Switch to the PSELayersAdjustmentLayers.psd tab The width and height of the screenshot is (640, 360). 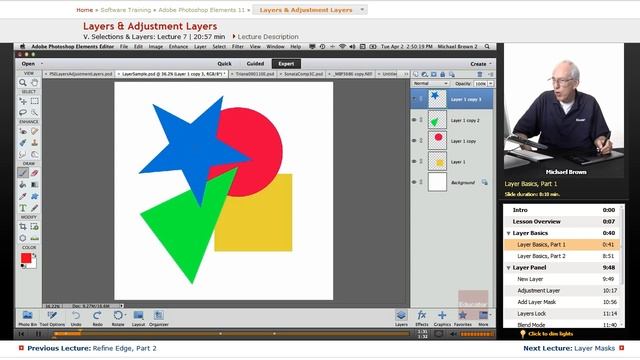coord(80,74)
